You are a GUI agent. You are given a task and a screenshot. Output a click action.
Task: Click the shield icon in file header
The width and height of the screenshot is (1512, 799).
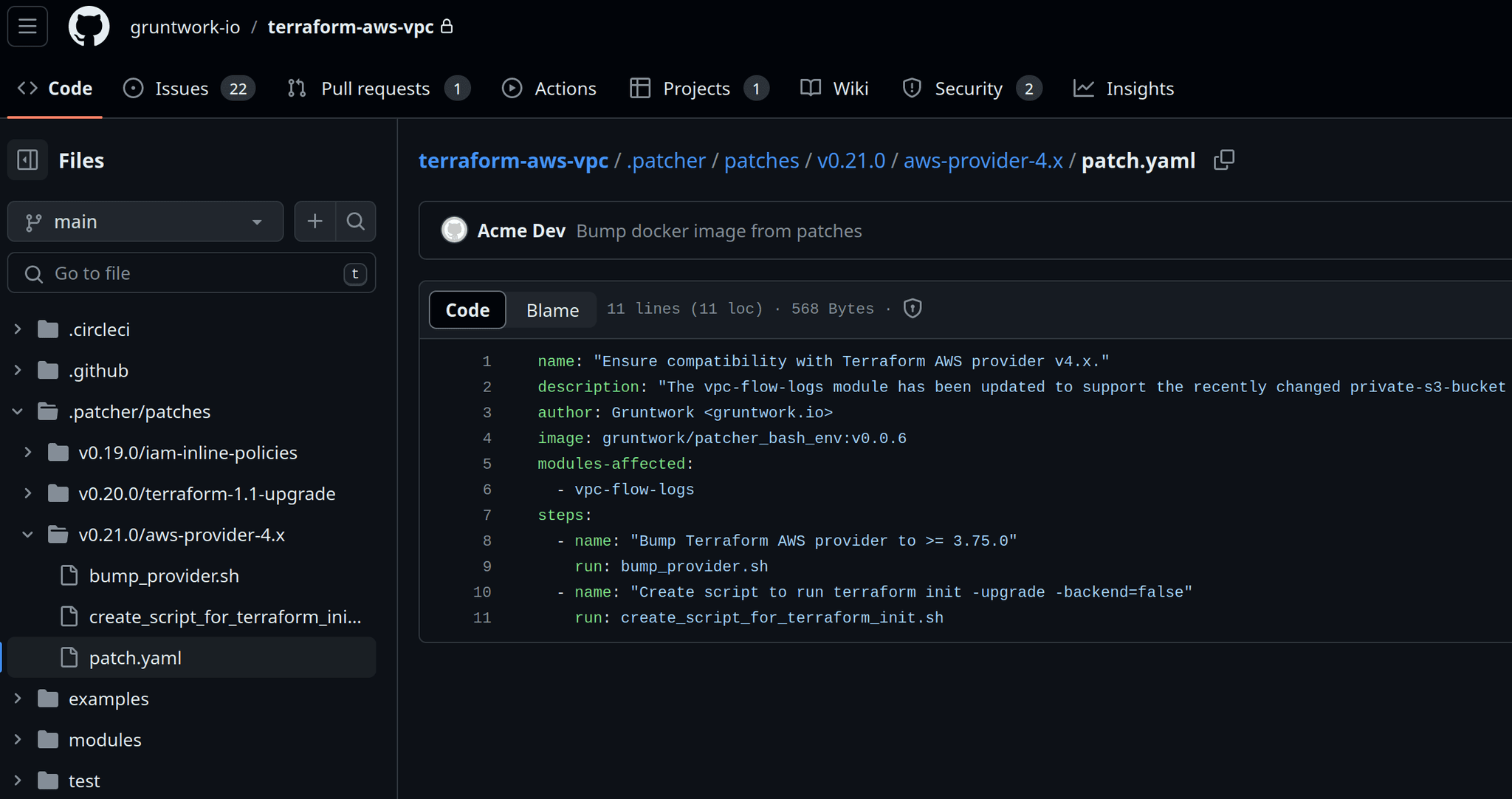click(913, 309)
